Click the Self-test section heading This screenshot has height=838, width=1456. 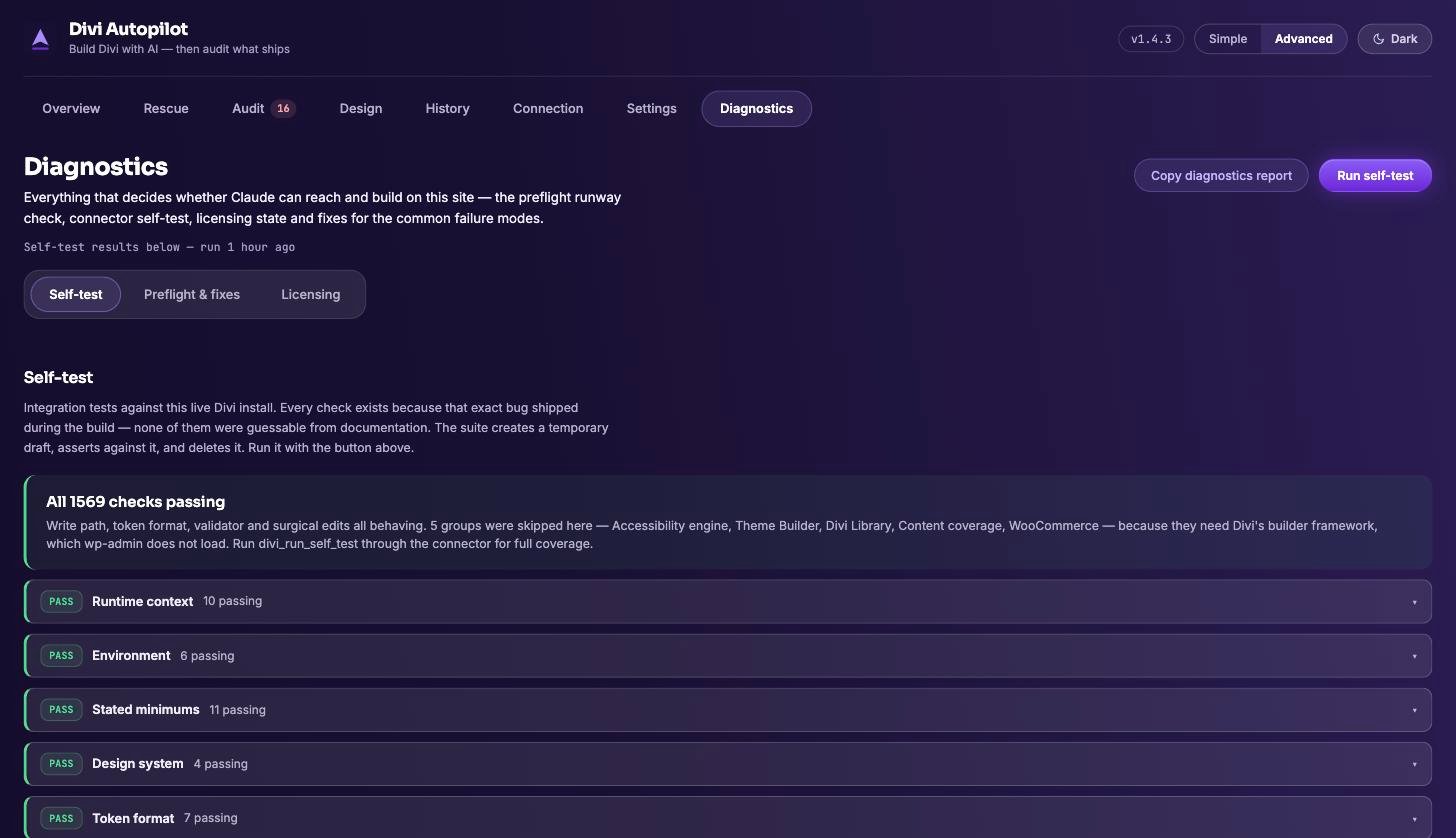tap(58, 377)
